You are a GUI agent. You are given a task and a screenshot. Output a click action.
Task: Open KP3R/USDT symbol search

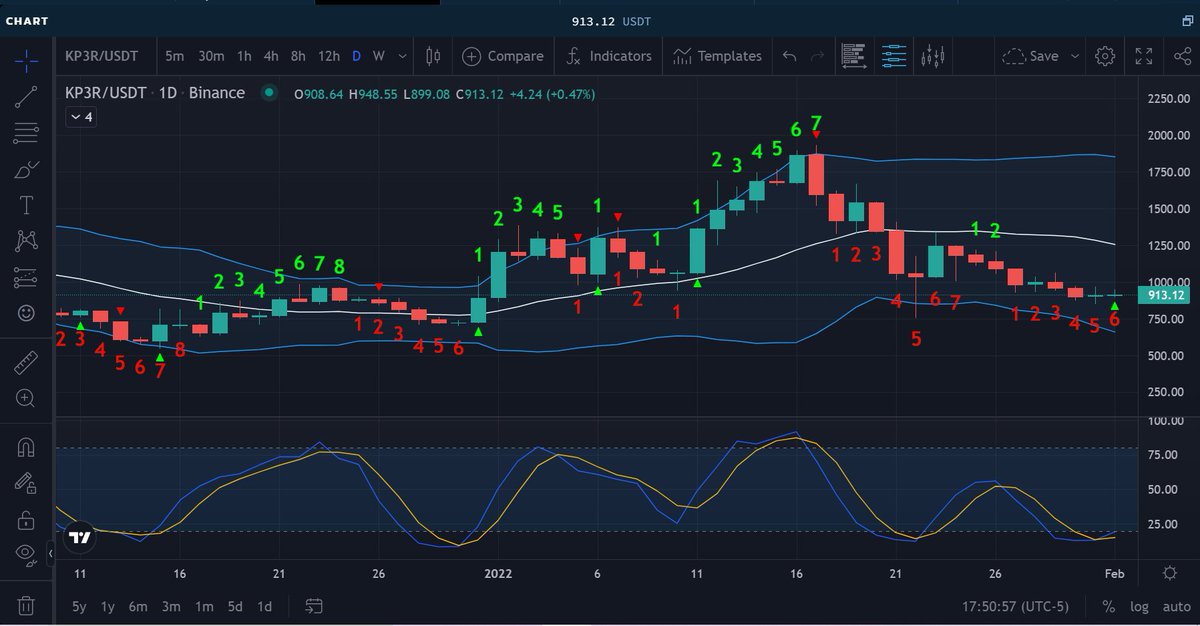pyautogui.click(x=101, y=56)
